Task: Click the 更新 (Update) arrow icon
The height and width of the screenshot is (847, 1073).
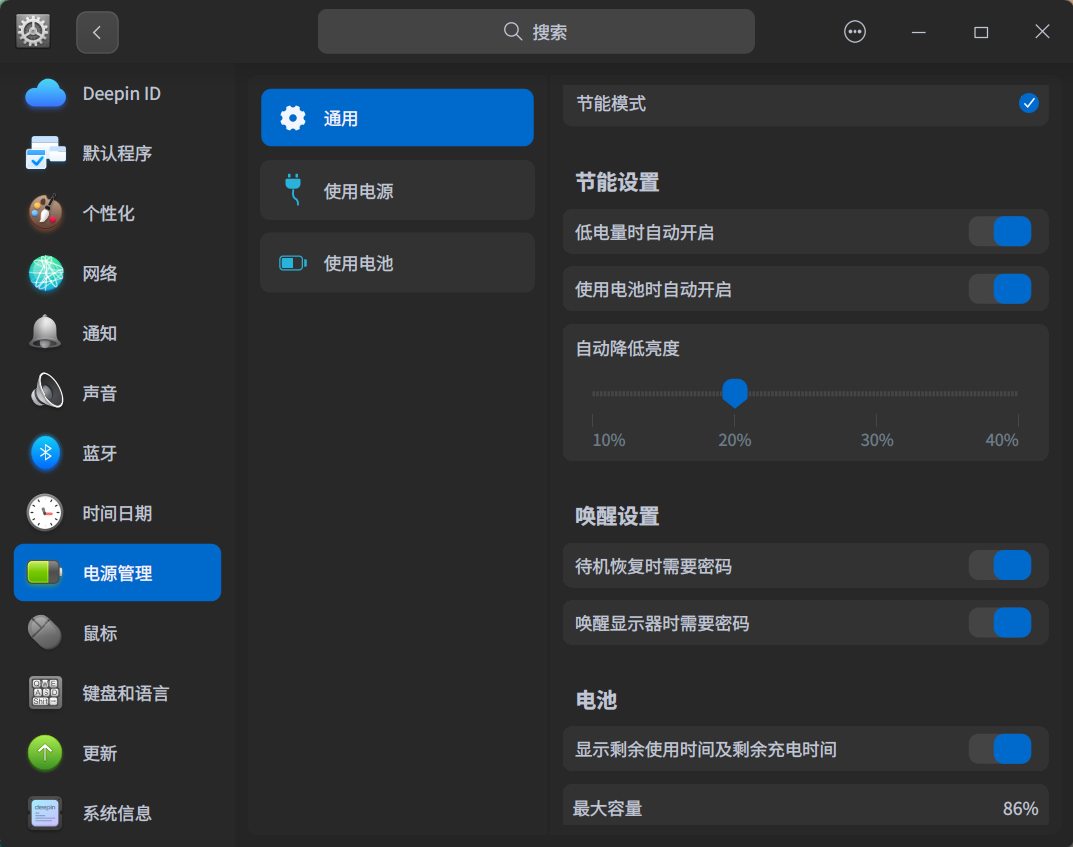Action: click(x=45, y=753)
